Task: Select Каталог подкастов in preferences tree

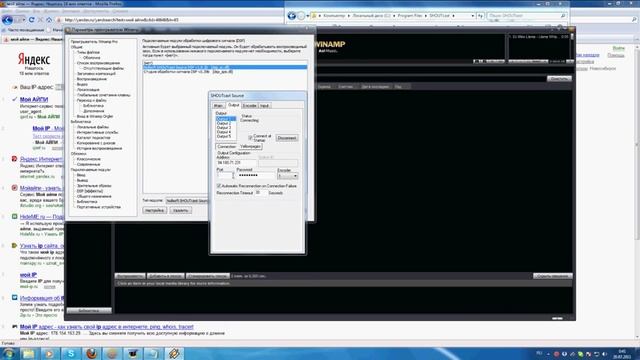Action: [94, 138]
